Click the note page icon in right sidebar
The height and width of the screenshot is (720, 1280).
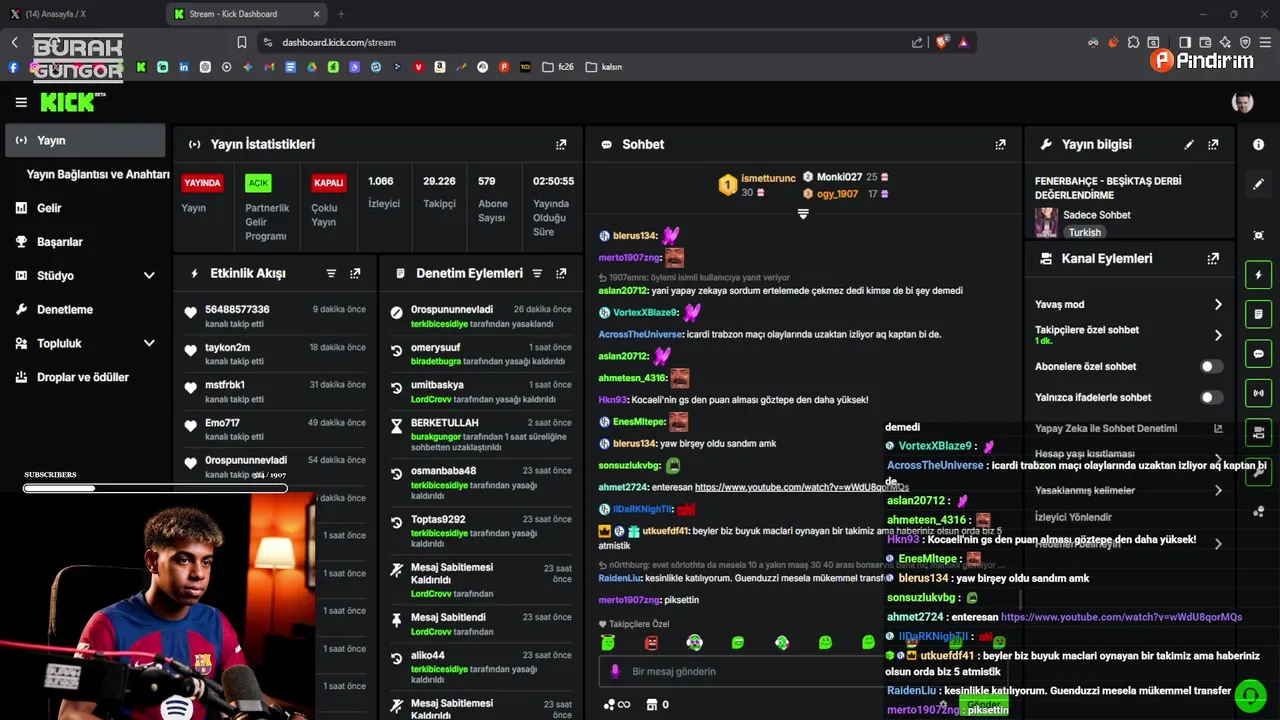coord(1258,314)
